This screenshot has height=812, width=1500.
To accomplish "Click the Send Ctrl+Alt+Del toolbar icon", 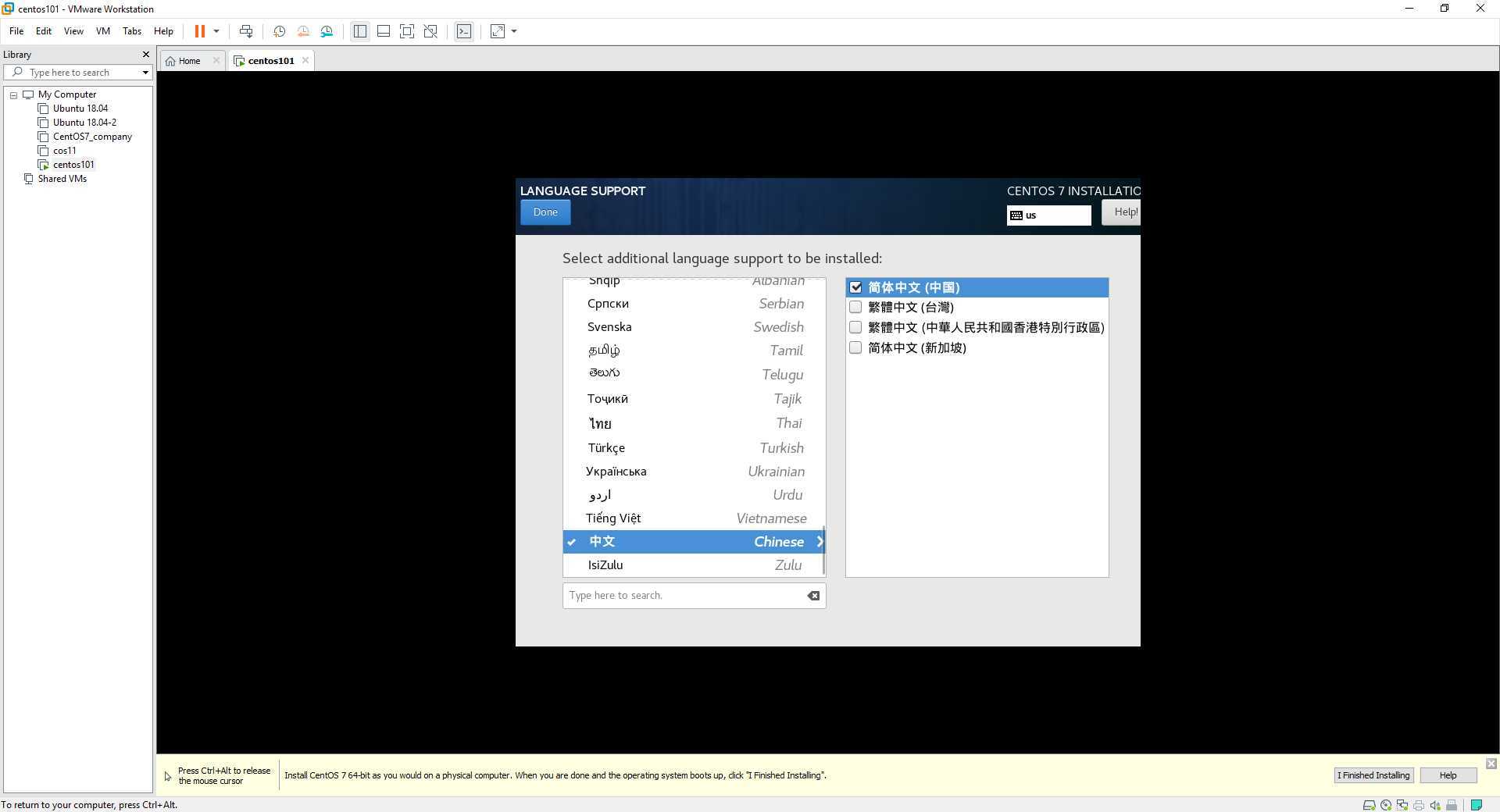I will coord(246,31).
